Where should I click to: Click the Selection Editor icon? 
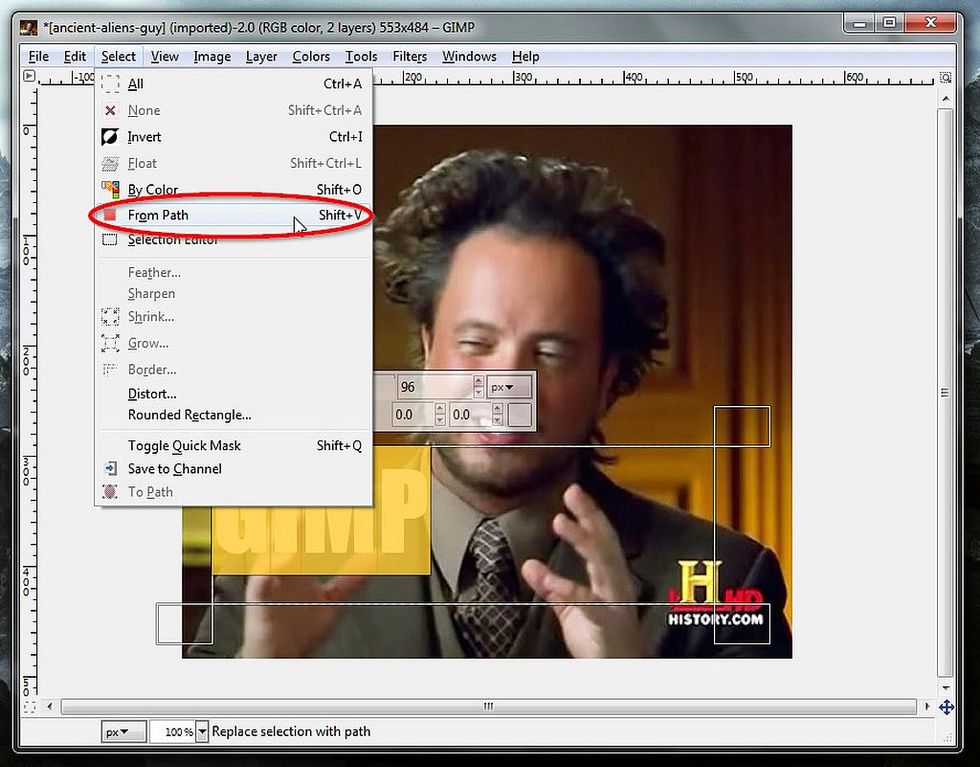coord(110,239)
